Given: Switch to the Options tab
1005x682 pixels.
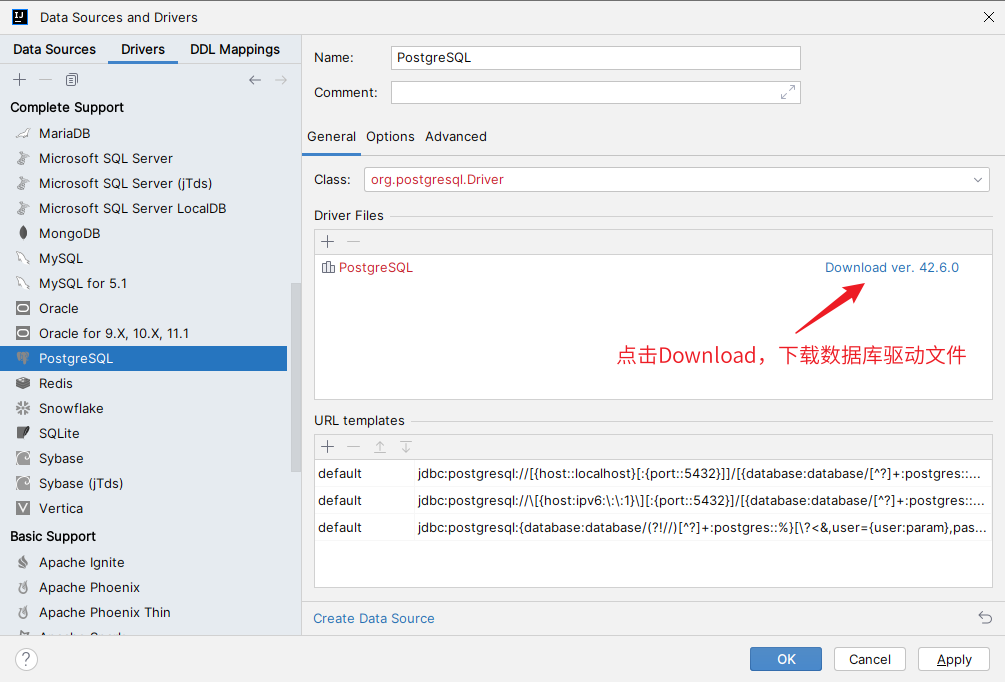Looking at the screenshot, I should 390,136.
